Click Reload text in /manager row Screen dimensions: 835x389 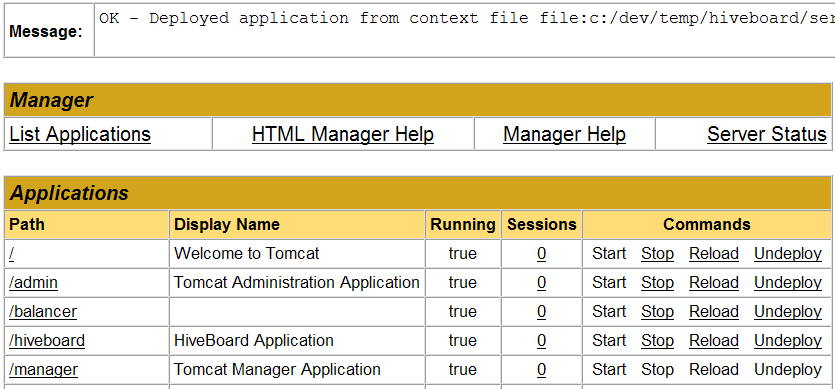[x=714, y=369]
